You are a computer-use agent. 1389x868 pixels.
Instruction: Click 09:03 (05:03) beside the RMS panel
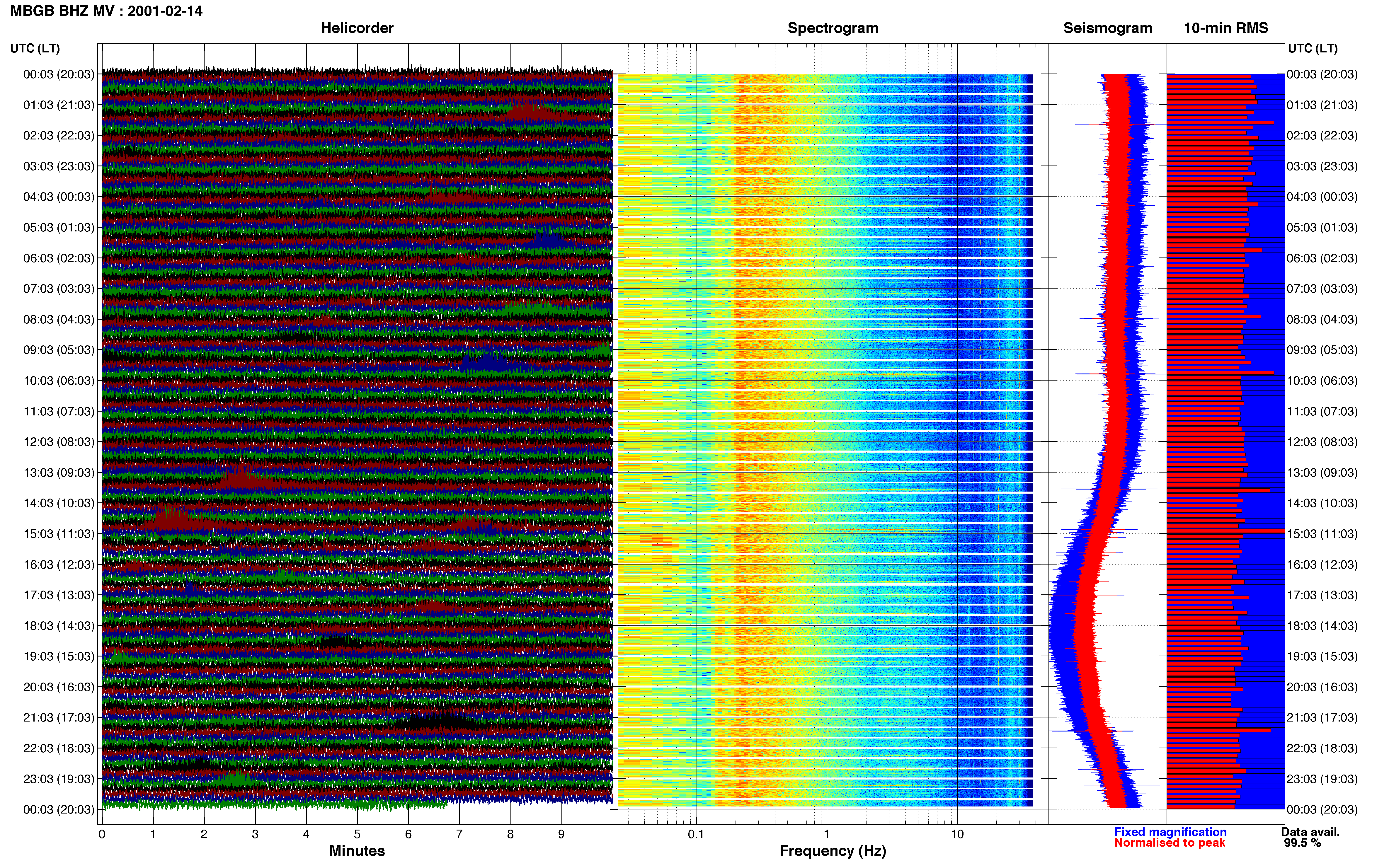coord(1322,350)
